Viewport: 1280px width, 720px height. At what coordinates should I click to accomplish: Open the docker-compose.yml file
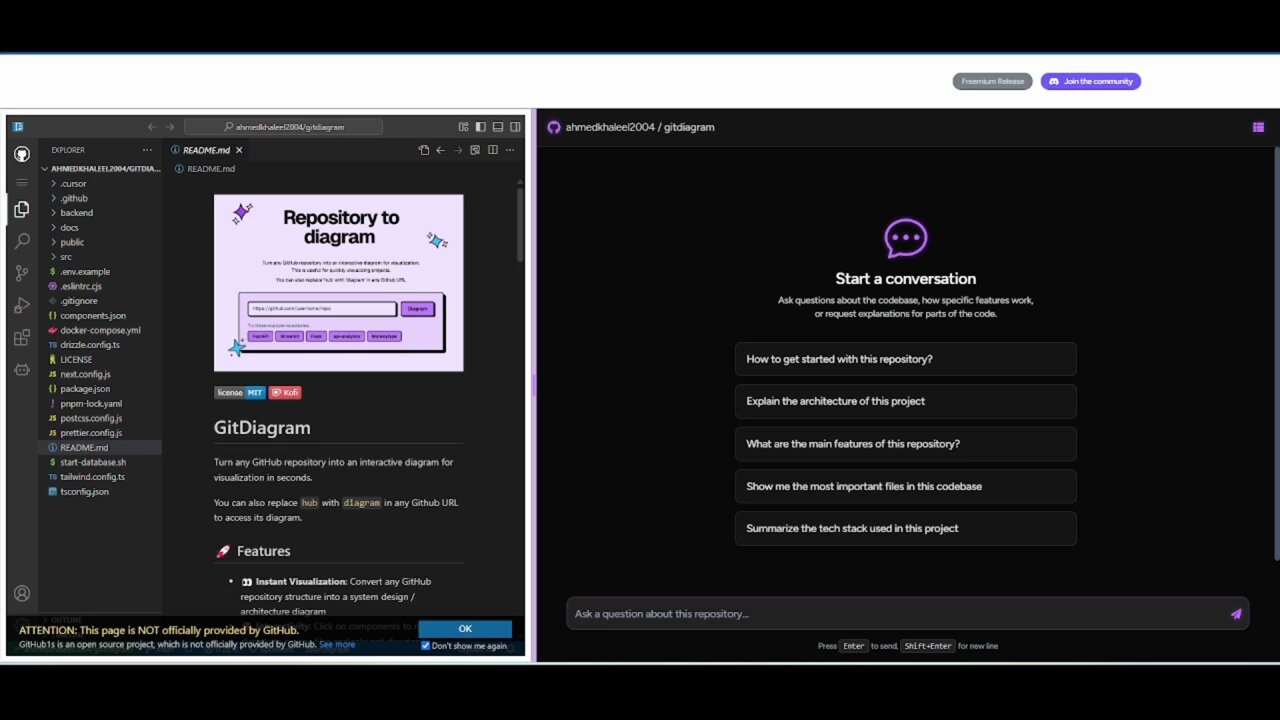(x=100, y=330)
